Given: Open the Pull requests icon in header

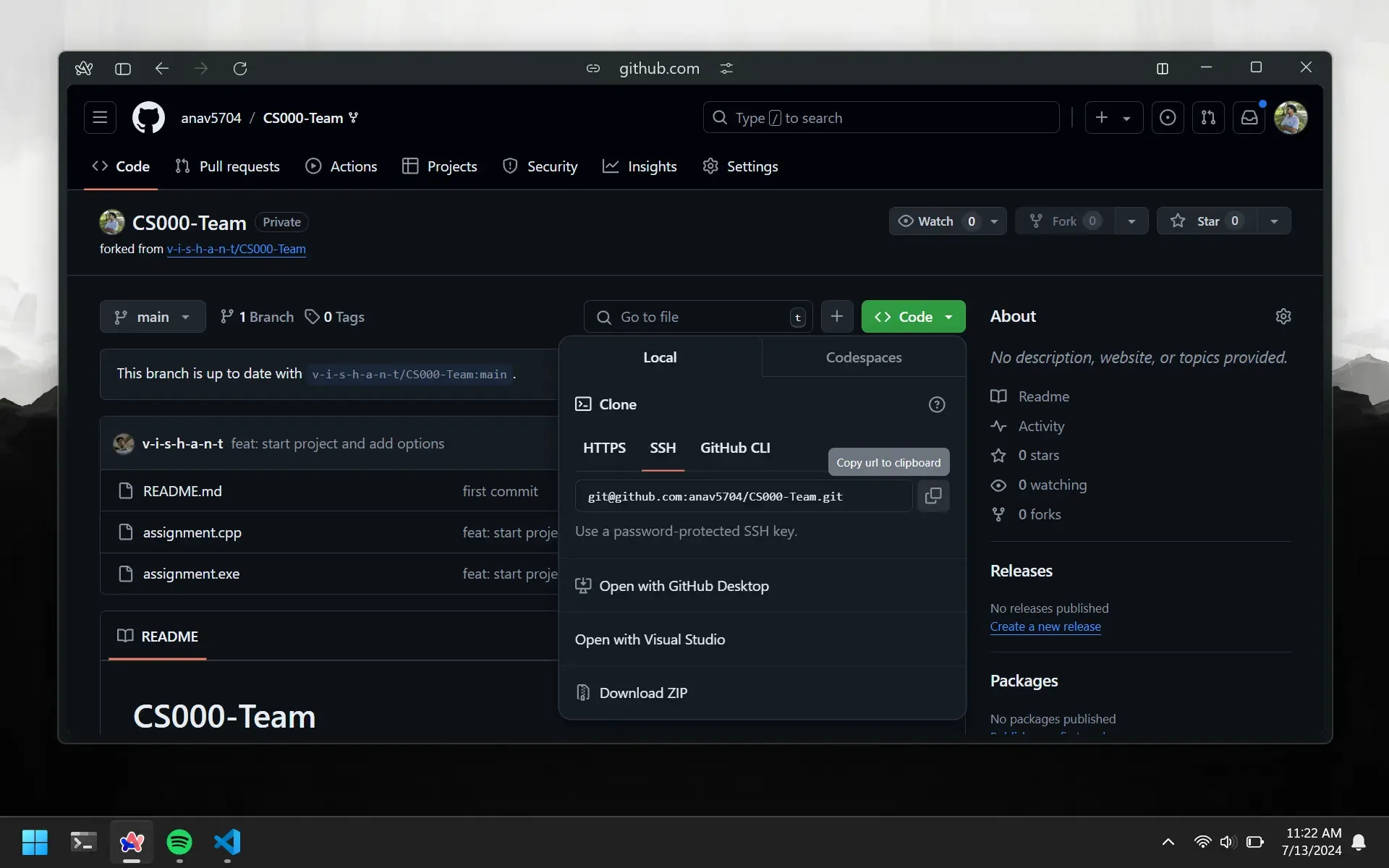Looking at the screenshot, I should (1208, 117).
